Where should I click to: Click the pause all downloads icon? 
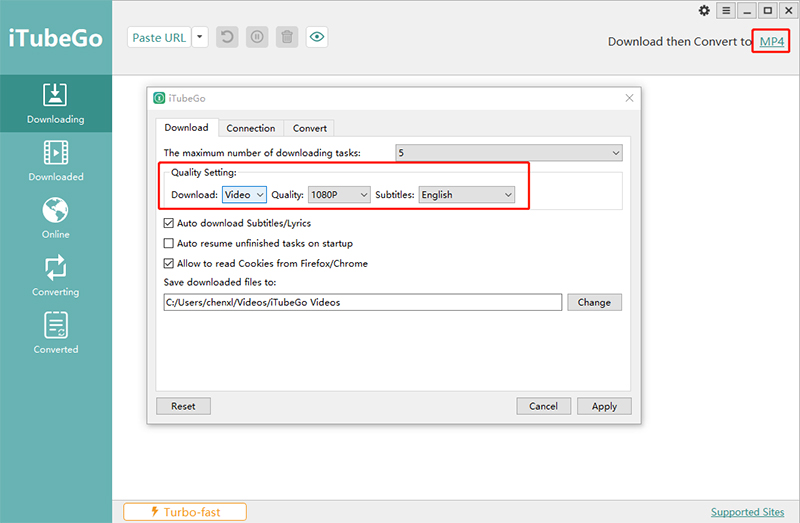257,37
